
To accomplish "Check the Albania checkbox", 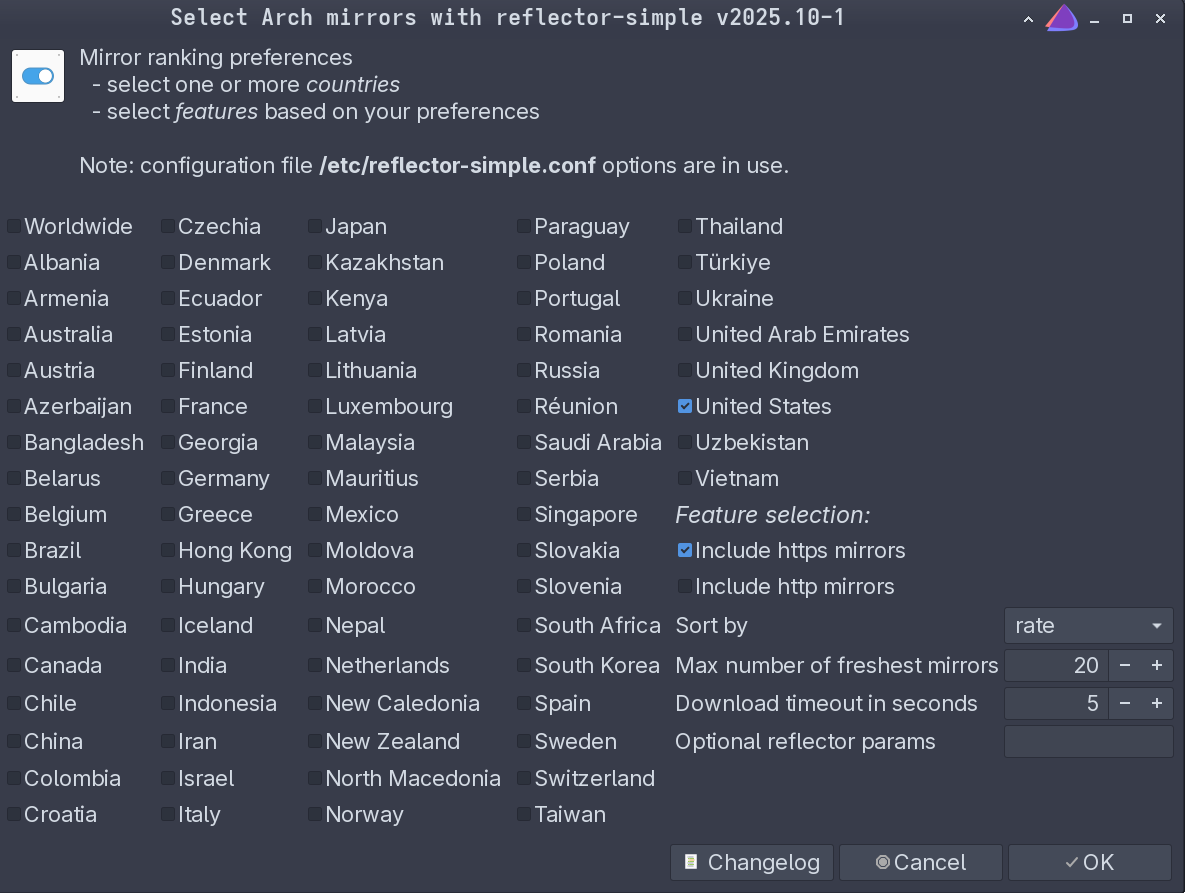I will [14, 262].
